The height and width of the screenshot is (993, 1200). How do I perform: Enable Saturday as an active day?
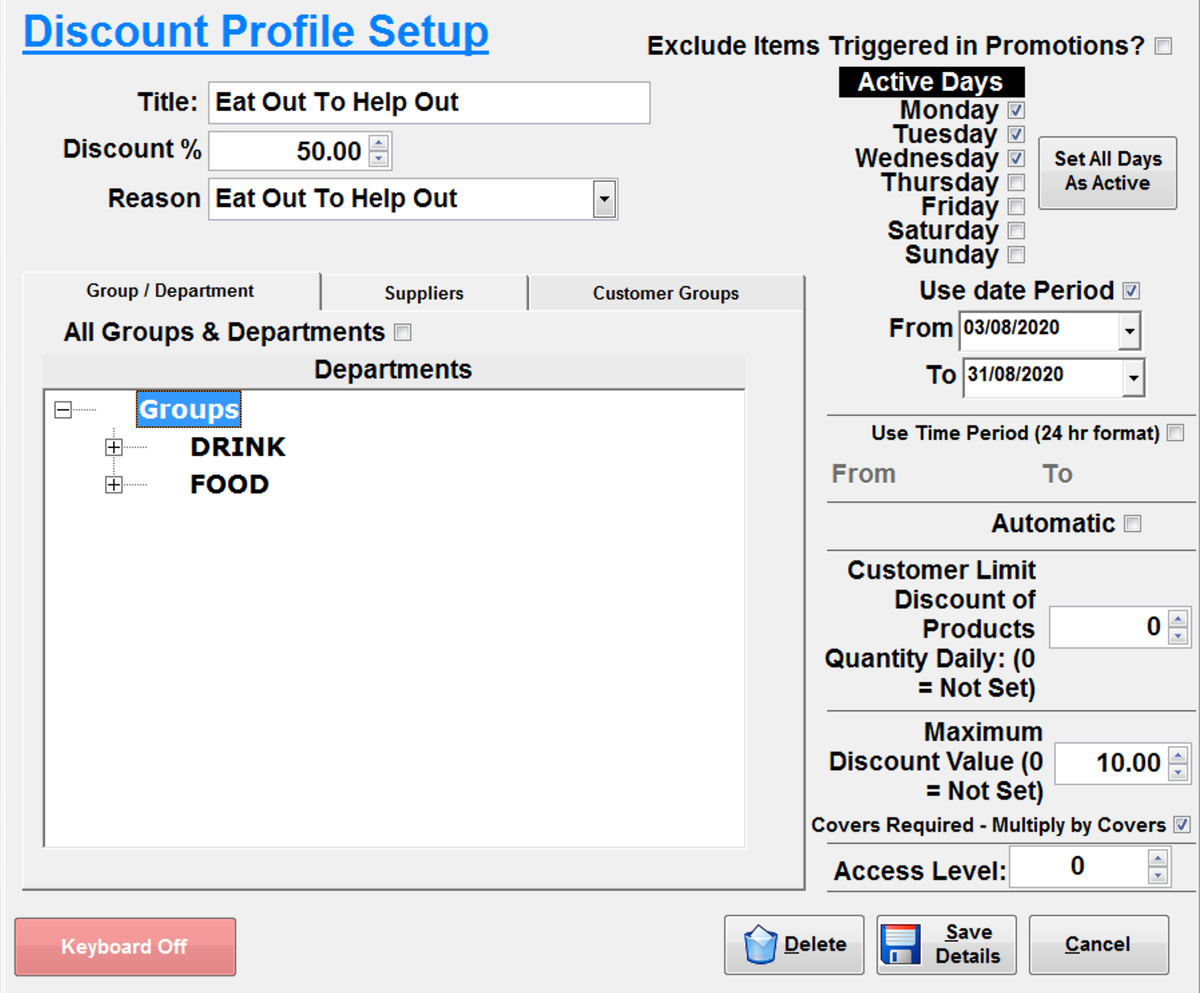pos(1016,230)
